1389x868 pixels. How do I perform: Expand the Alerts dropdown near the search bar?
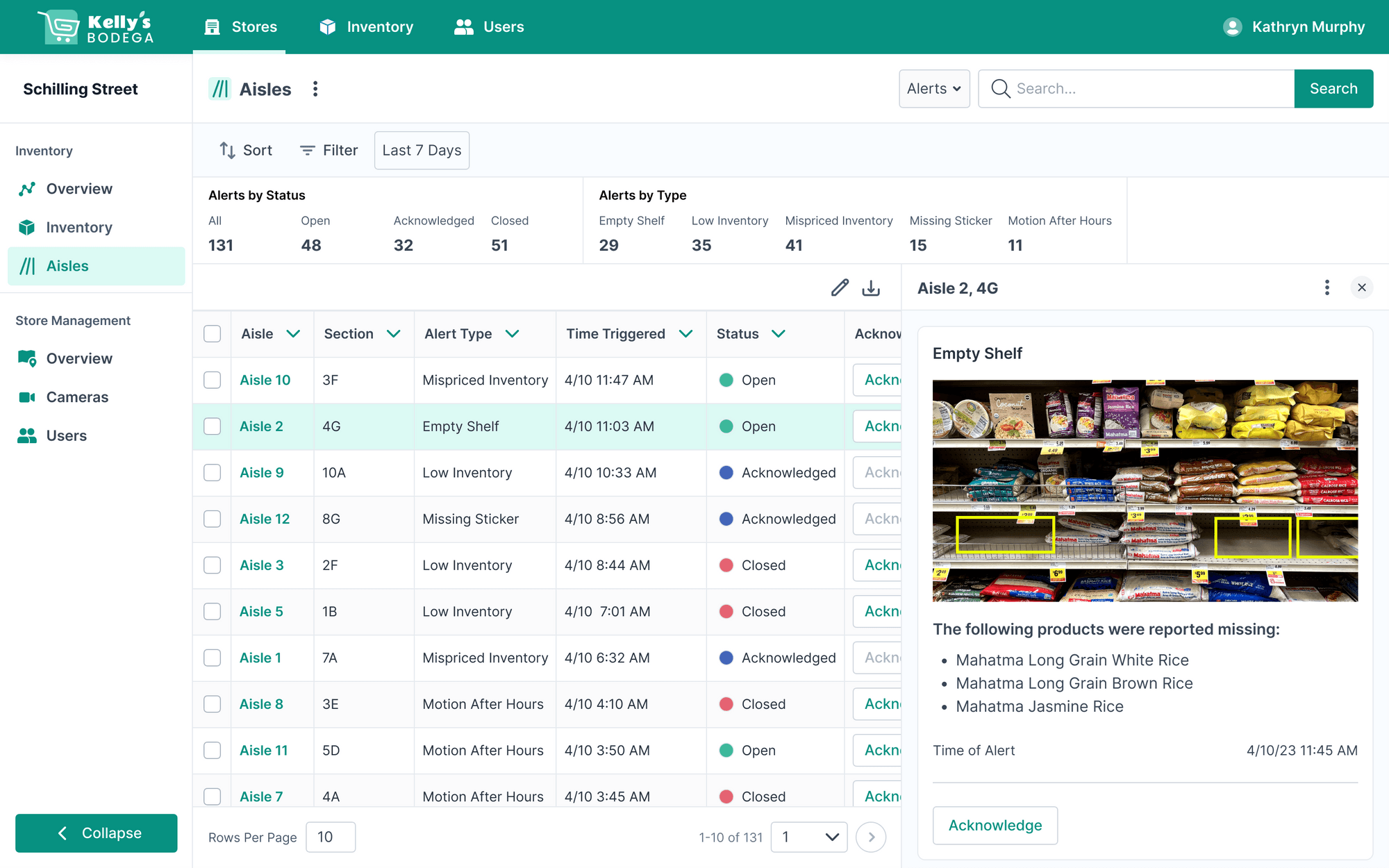point(933,88)
